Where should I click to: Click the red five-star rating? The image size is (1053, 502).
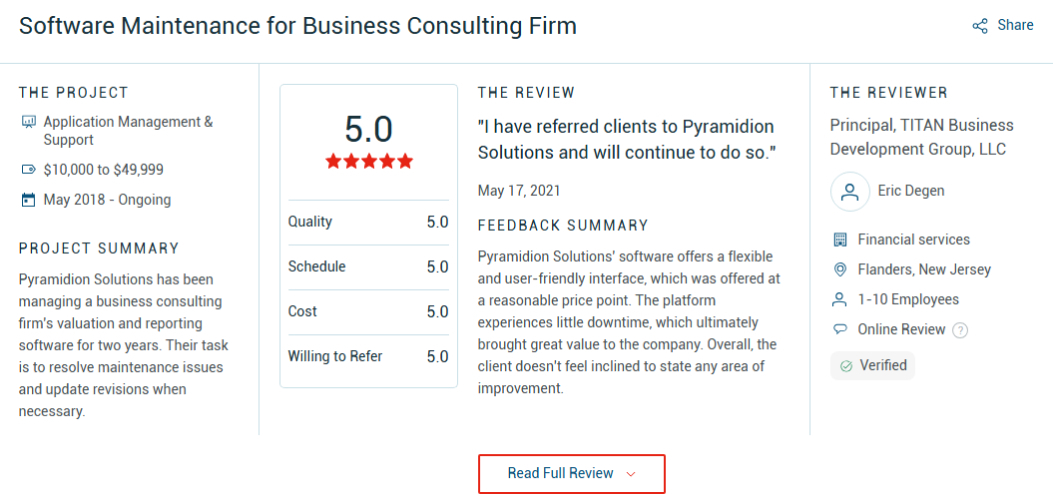click(x=368, y=161)
